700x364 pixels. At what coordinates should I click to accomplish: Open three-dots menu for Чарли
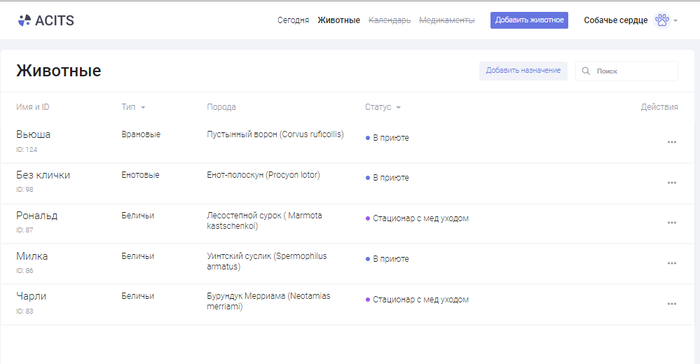coord(672,304)
